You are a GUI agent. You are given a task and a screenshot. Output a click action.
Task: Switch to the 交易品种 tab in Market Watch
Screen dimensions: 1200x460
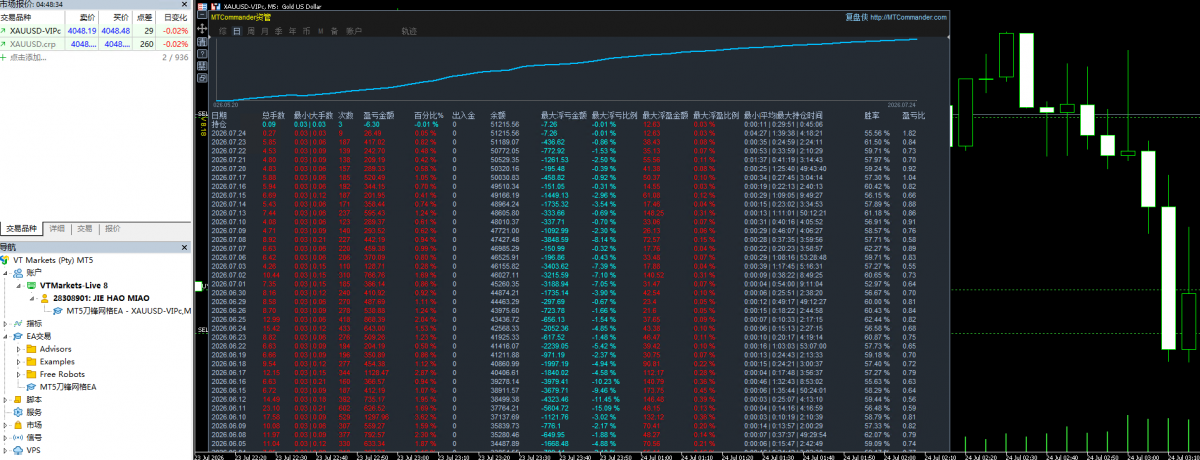[22, 228]
